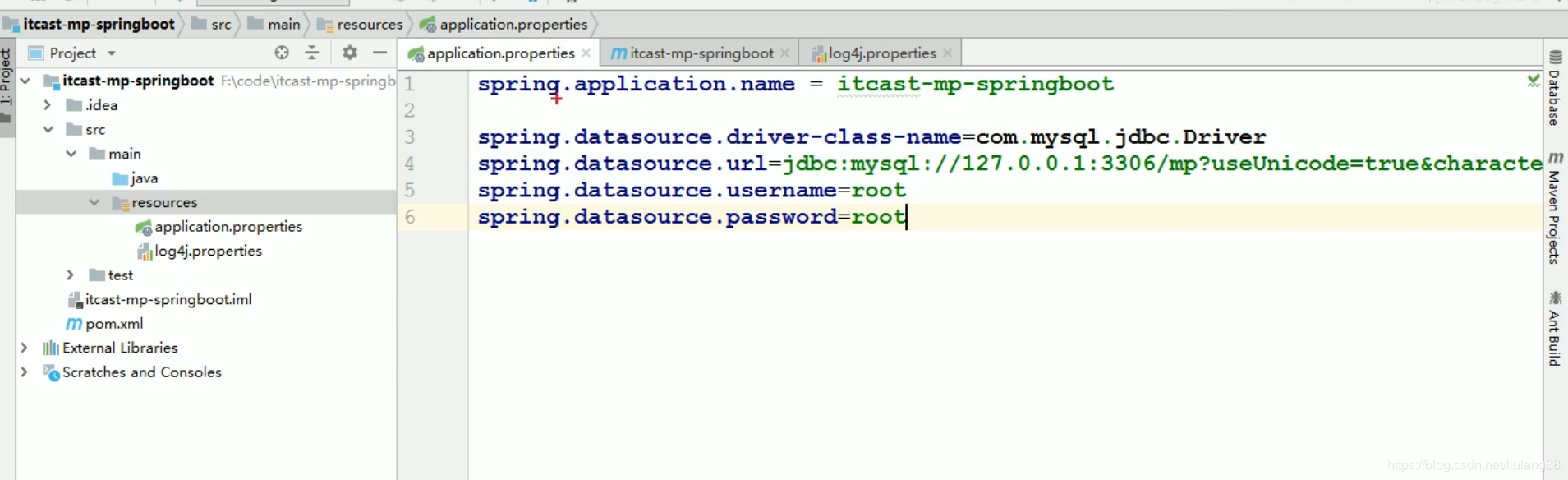Viewport: 1568px width, 480px height.
Task: Click resources breadcrumb in navigation bar
Action: pyautogui.click(x=360, y=24)
